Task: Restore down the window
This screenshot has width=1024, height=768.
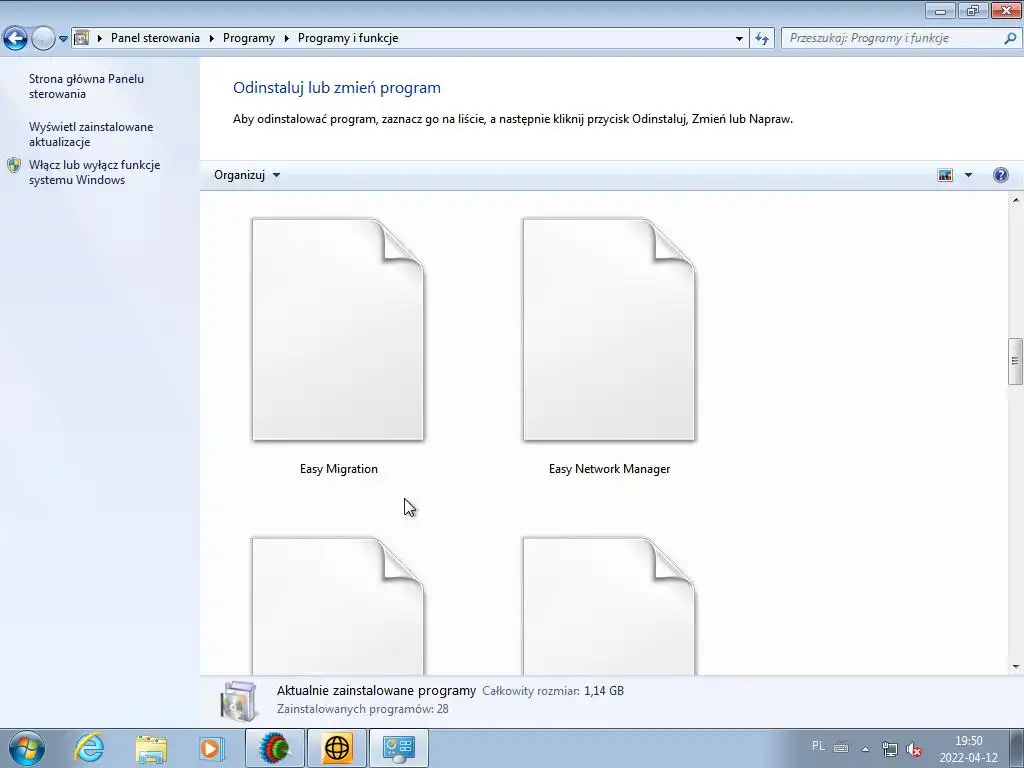Action: pos(973,10)
